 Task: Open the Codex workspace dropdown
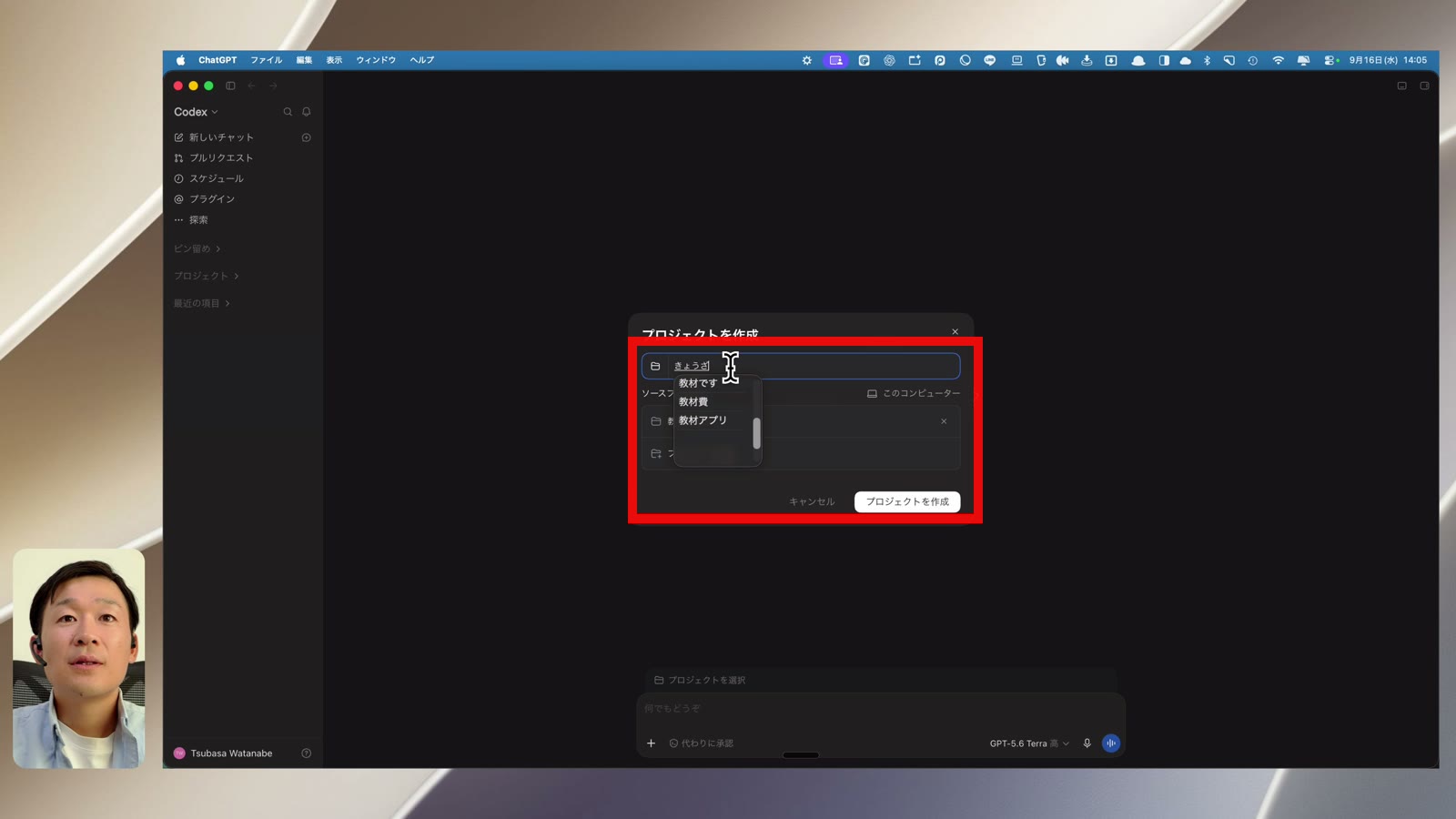point(196,112)
